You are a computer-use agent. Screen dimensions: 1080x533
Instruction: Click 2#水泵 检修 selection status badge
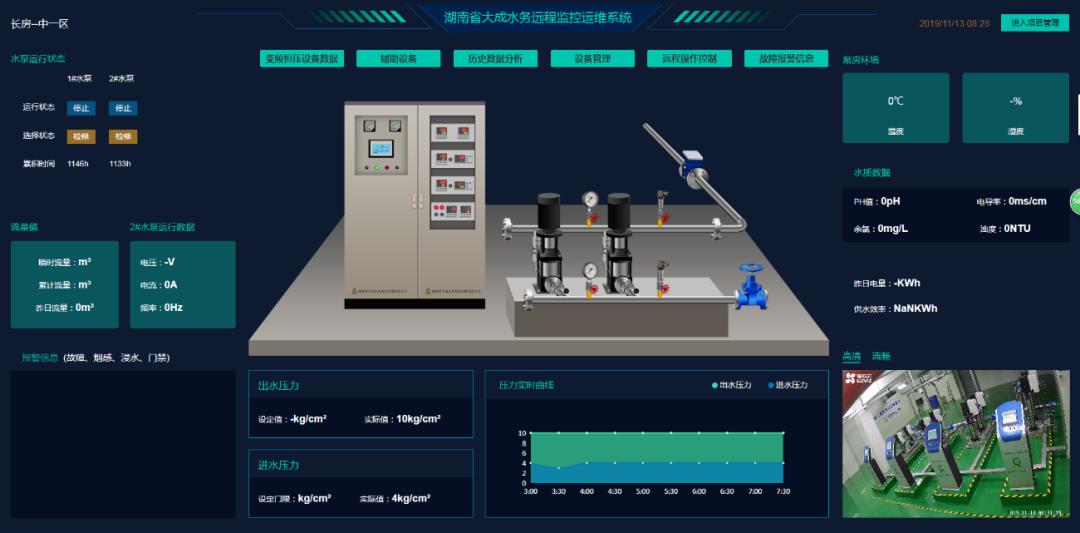(123, 136)
